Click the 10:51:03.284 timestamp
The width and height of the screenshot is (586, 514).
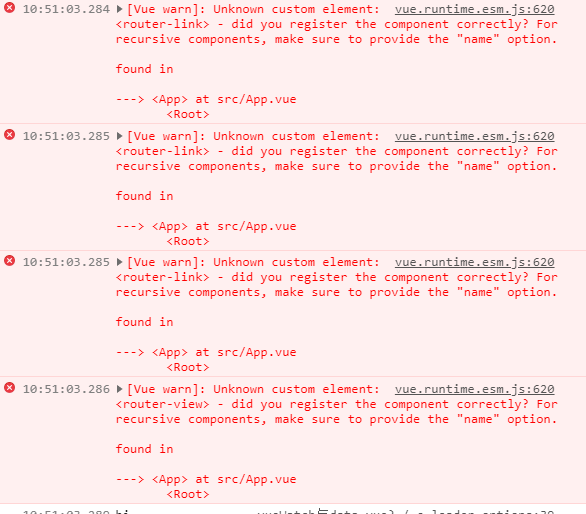66,9
